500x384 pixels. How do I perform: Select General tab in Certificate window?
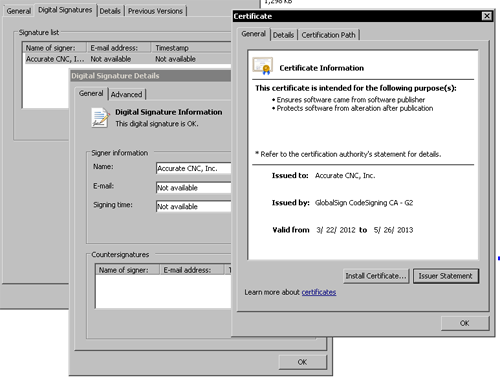click(x=253, y=34)
